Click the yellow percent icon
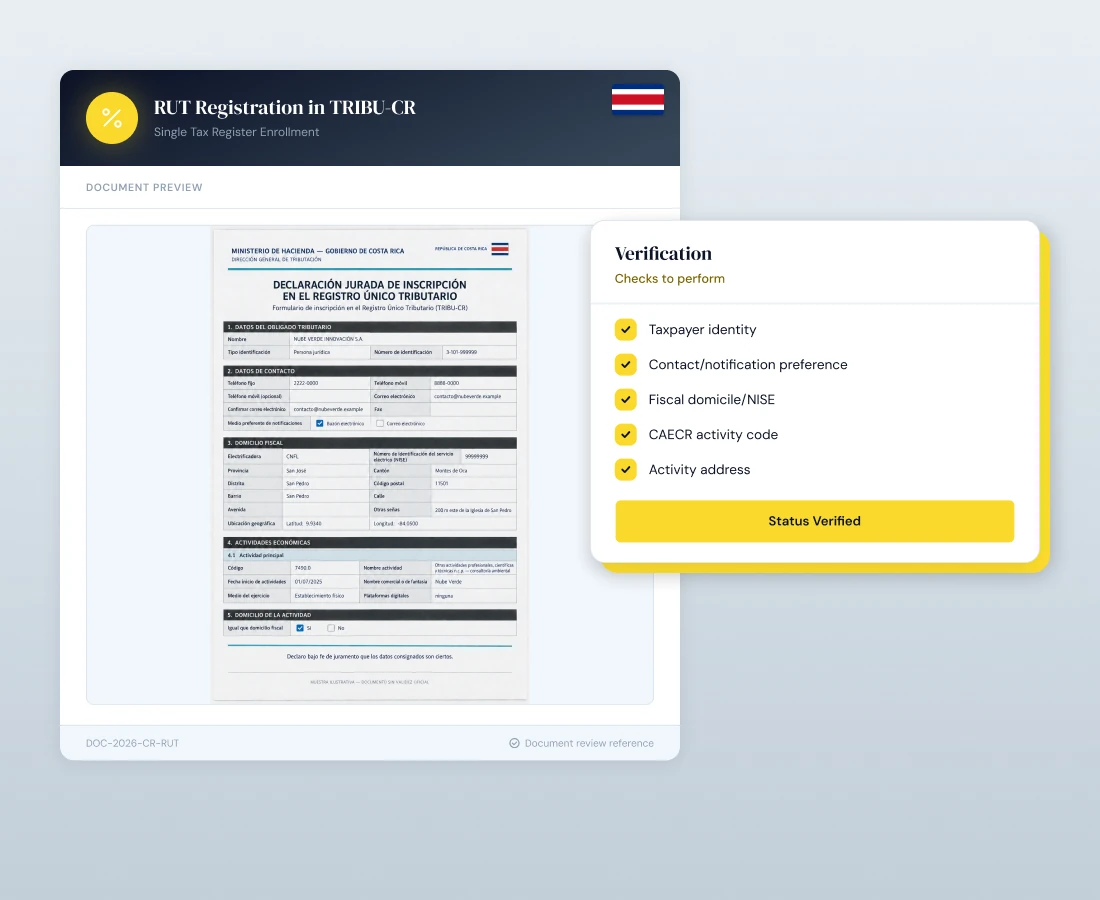Image resolution: width=1100 pixels, height=900 pixels. 112,118
